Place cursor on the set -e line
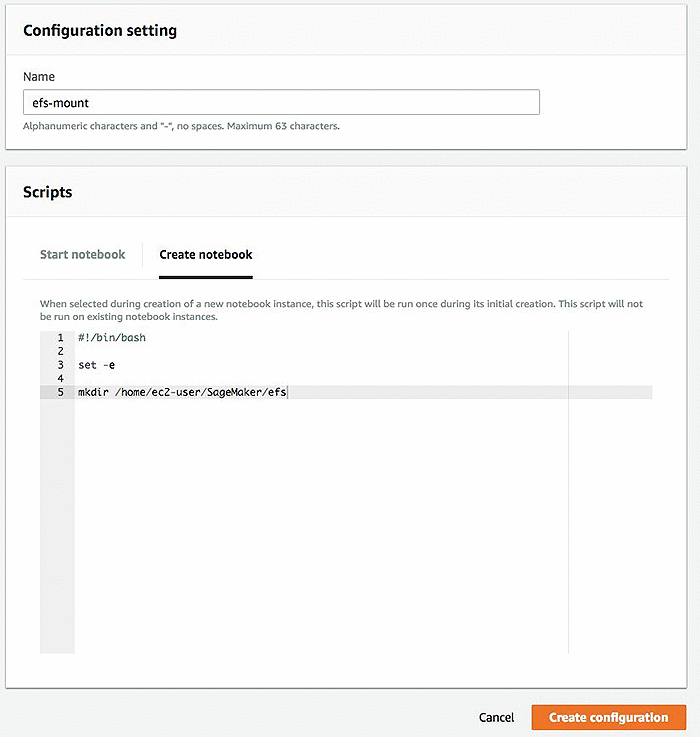 click(96, 365)
